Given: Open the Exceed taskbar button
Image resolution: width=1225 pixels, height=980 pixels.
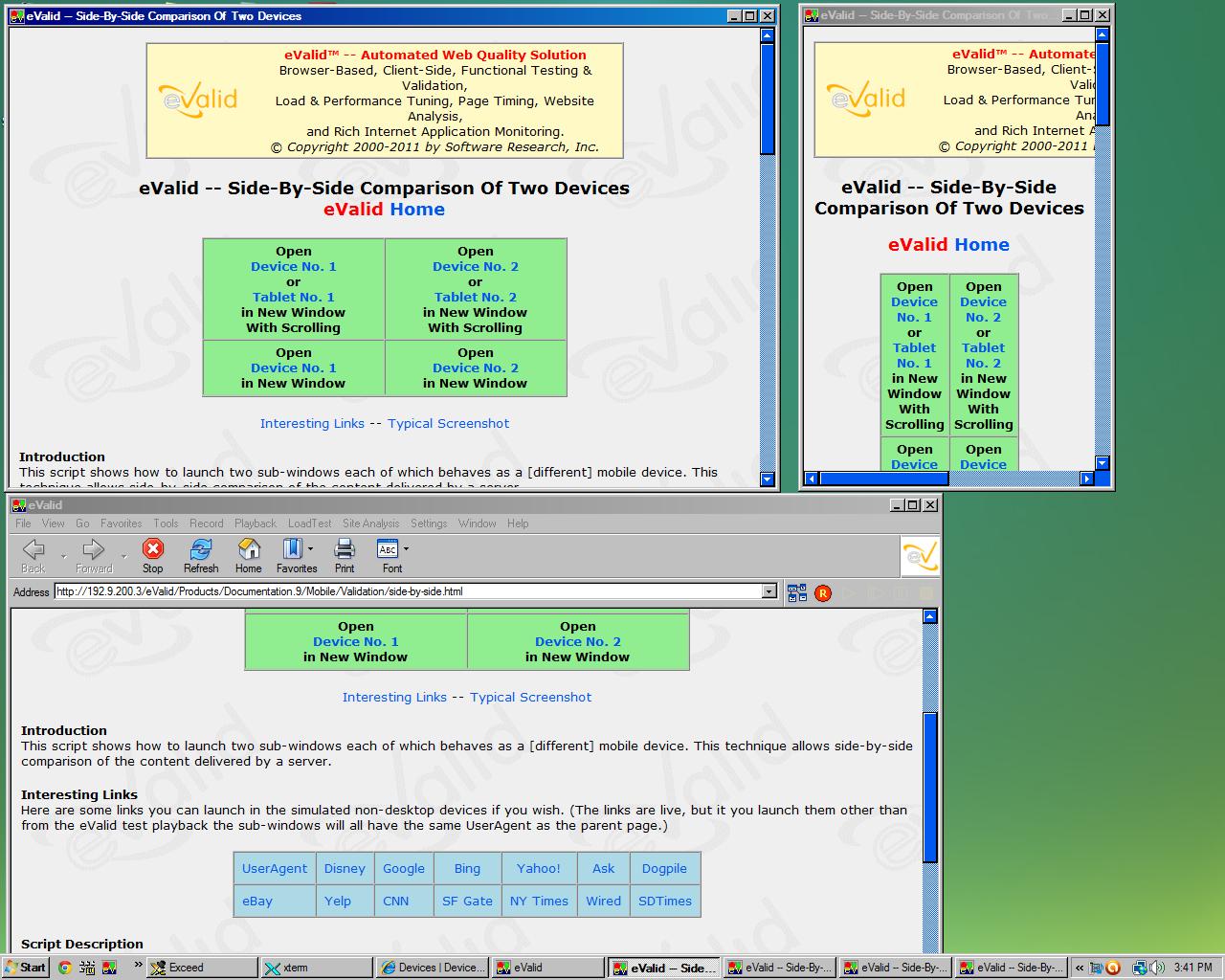Looking at the screenshot, I should (x=202, y=968).
